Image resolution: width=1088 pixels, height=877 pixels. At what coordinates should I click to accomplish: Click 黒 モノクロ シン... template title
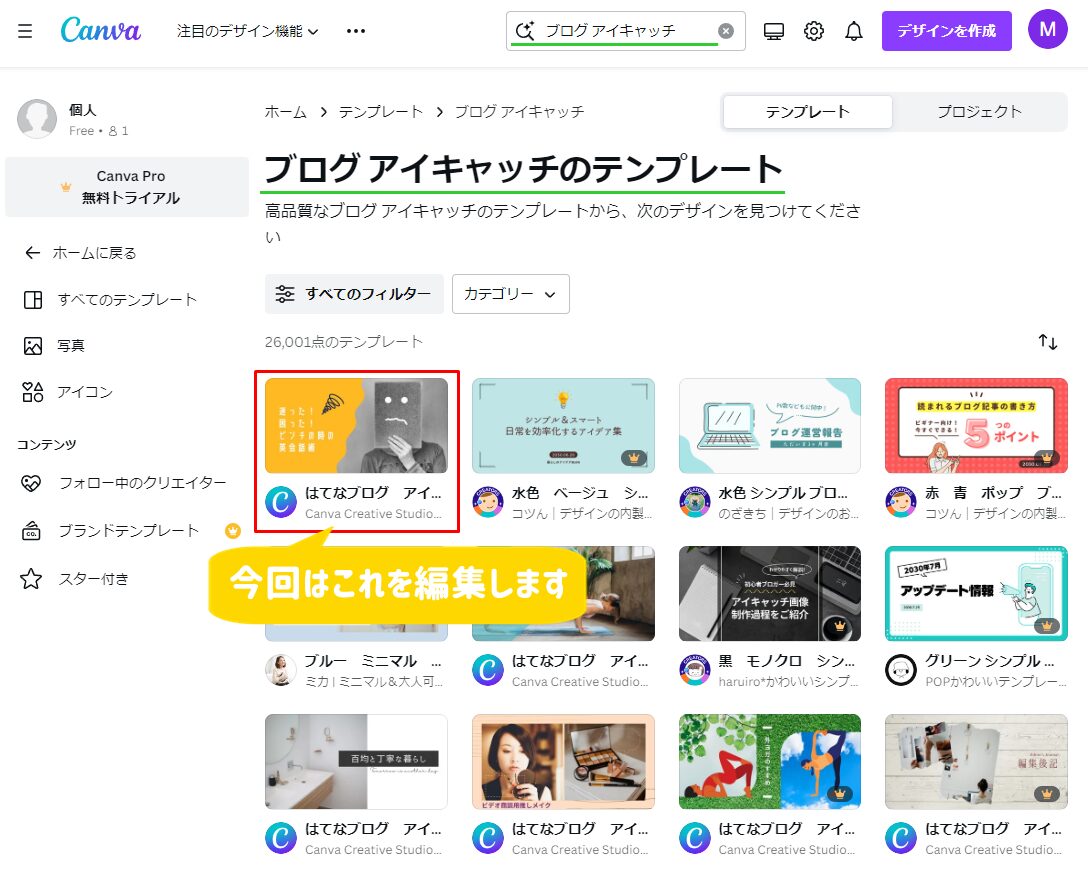(787, 661)
